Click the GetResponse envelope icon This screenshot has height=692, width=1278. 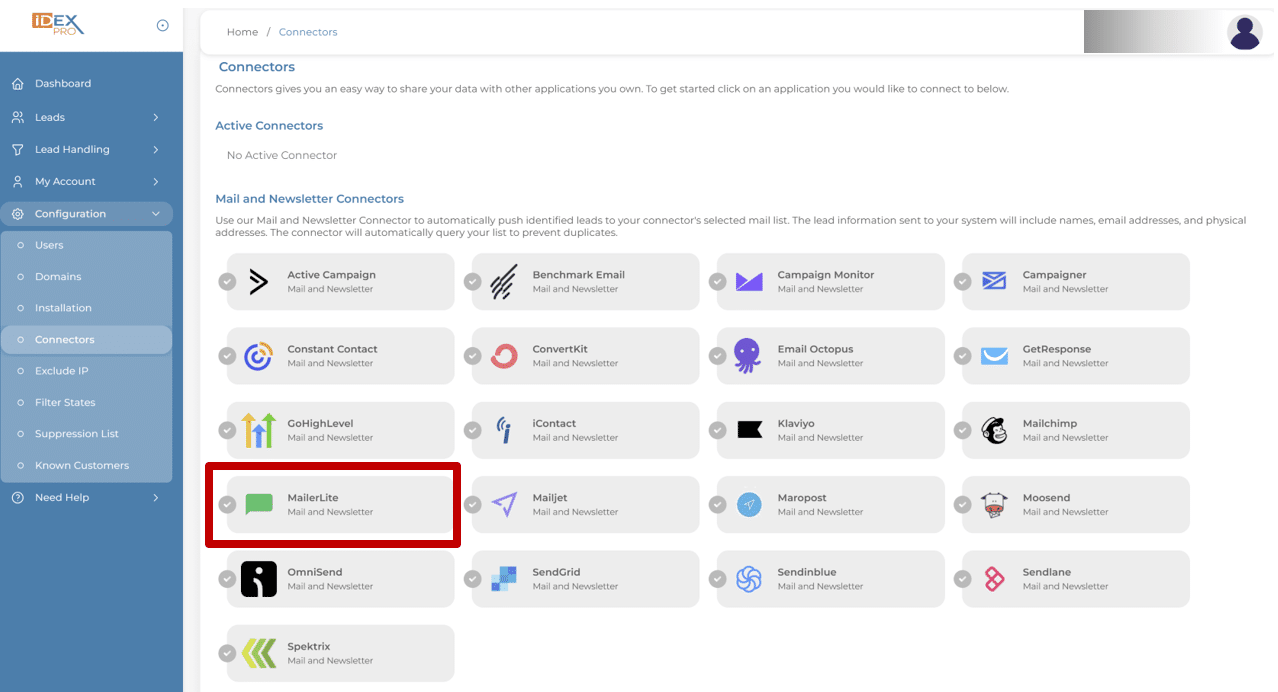click(x=994, y=356)
